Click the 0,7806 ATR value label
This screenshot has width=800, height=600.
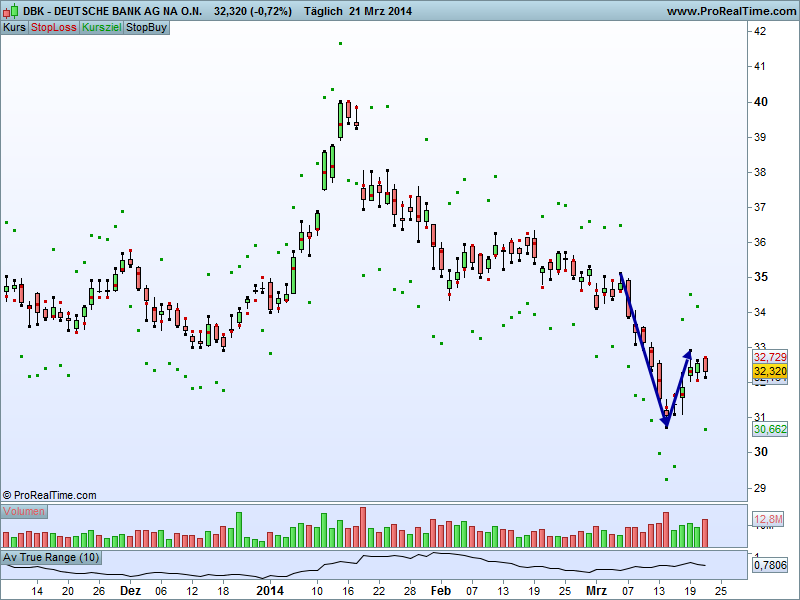(770, 565)
